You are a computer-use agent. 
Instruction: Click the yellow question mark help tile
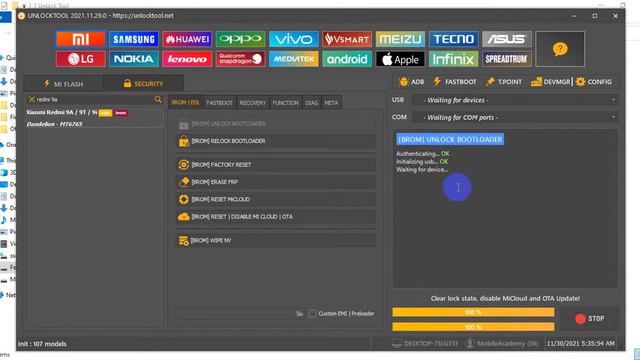560,49
